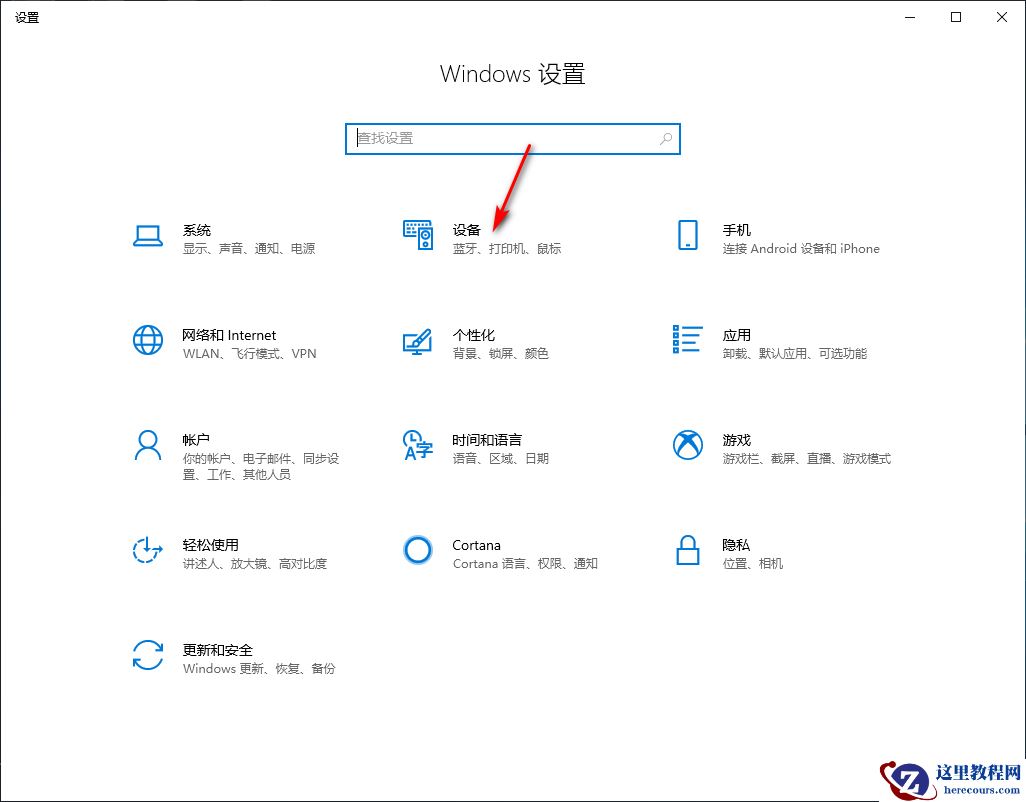Open the 更新和安全 update icon

tap(148, 657)
